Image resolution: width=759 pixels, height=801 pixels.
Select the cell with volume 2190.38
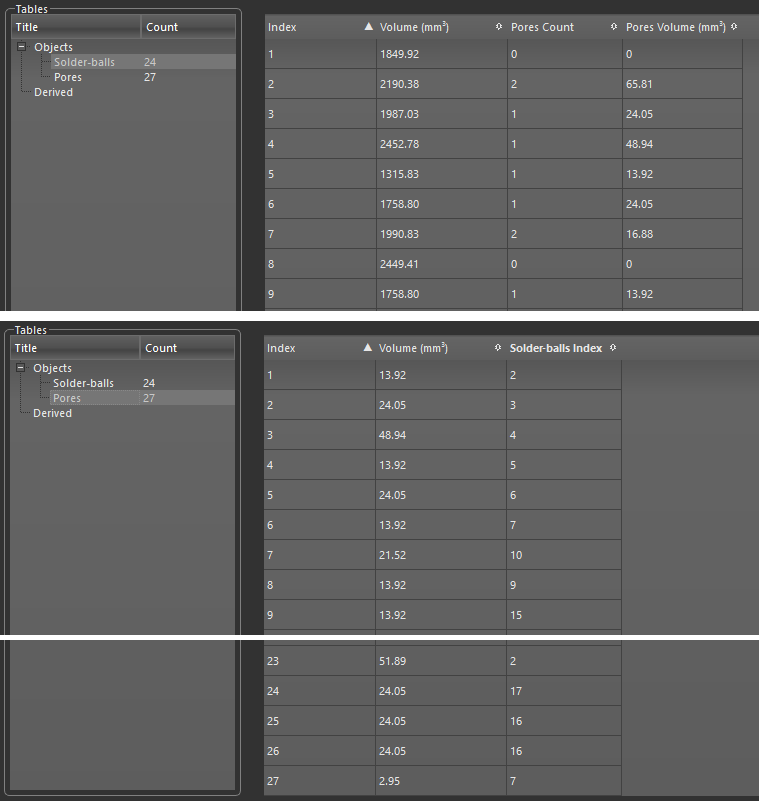(442, 84)
